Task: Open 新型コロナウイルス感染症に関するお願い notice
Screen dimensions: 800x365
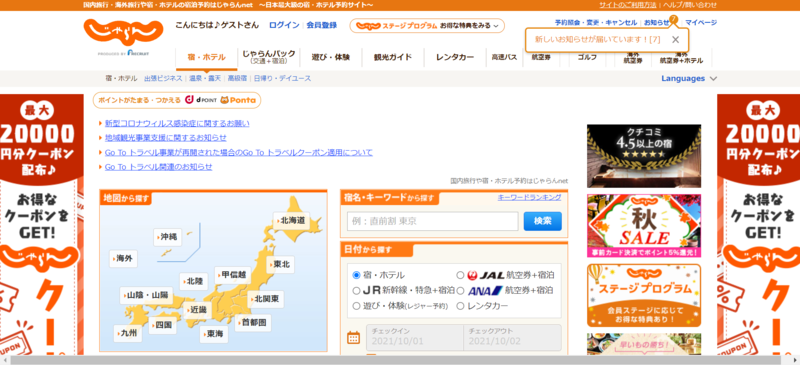Action: click(177, 124)
